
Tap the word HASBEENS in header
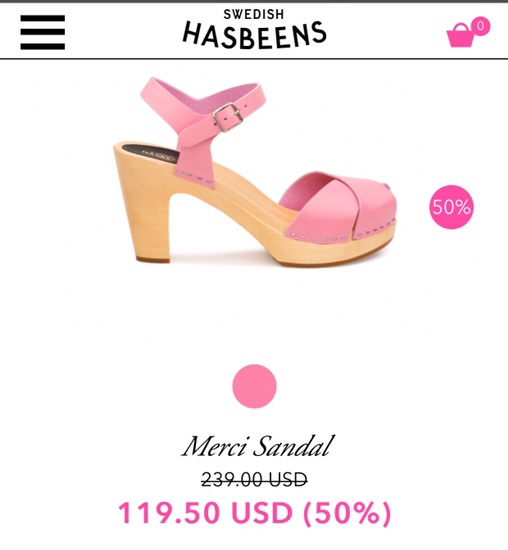pos(254,34)
